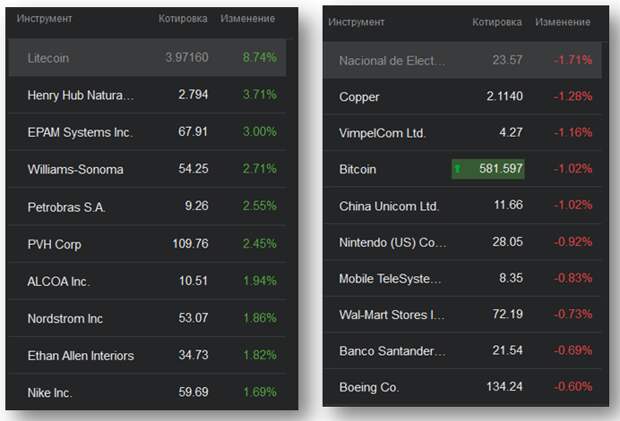The width and height of the screenshot is (620, 421).
Task: Click the Williams-Sonoma instrument
Action: point(147,169)
